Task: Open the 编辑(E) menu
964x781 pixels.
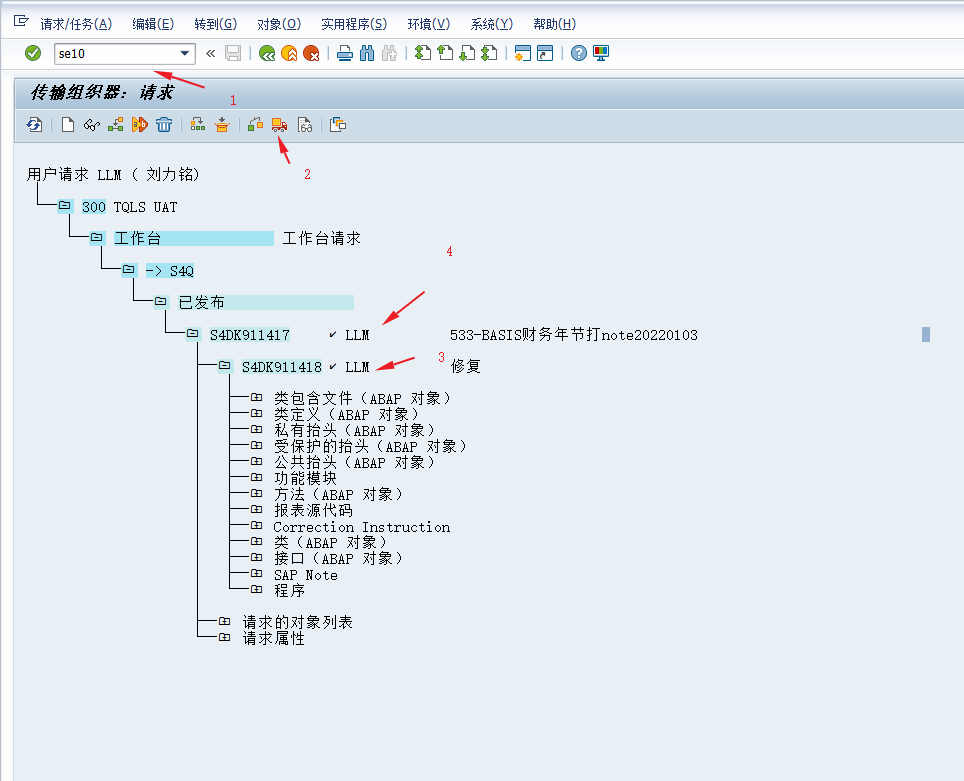Action: [153, 24]
